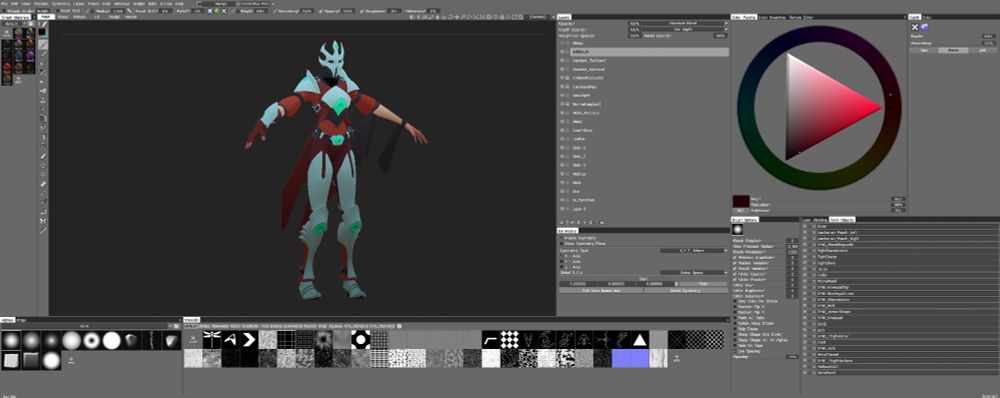
Task: Toggle the Show Symmetry Plane checkbox
Action: pyautogui.click(x=561, y=243)
